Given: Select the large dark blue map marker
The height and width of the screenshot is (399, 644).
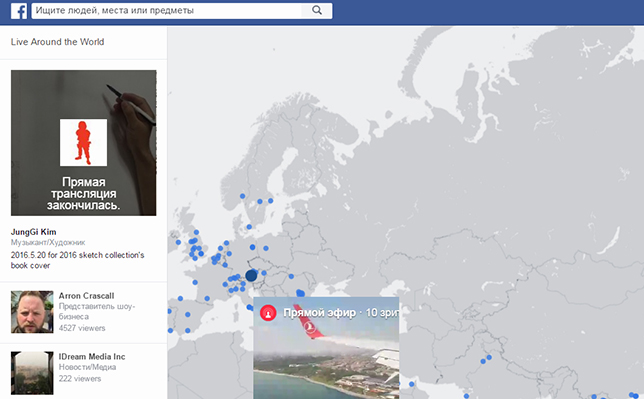Looking at the screenshot, I should click(251, 276).
